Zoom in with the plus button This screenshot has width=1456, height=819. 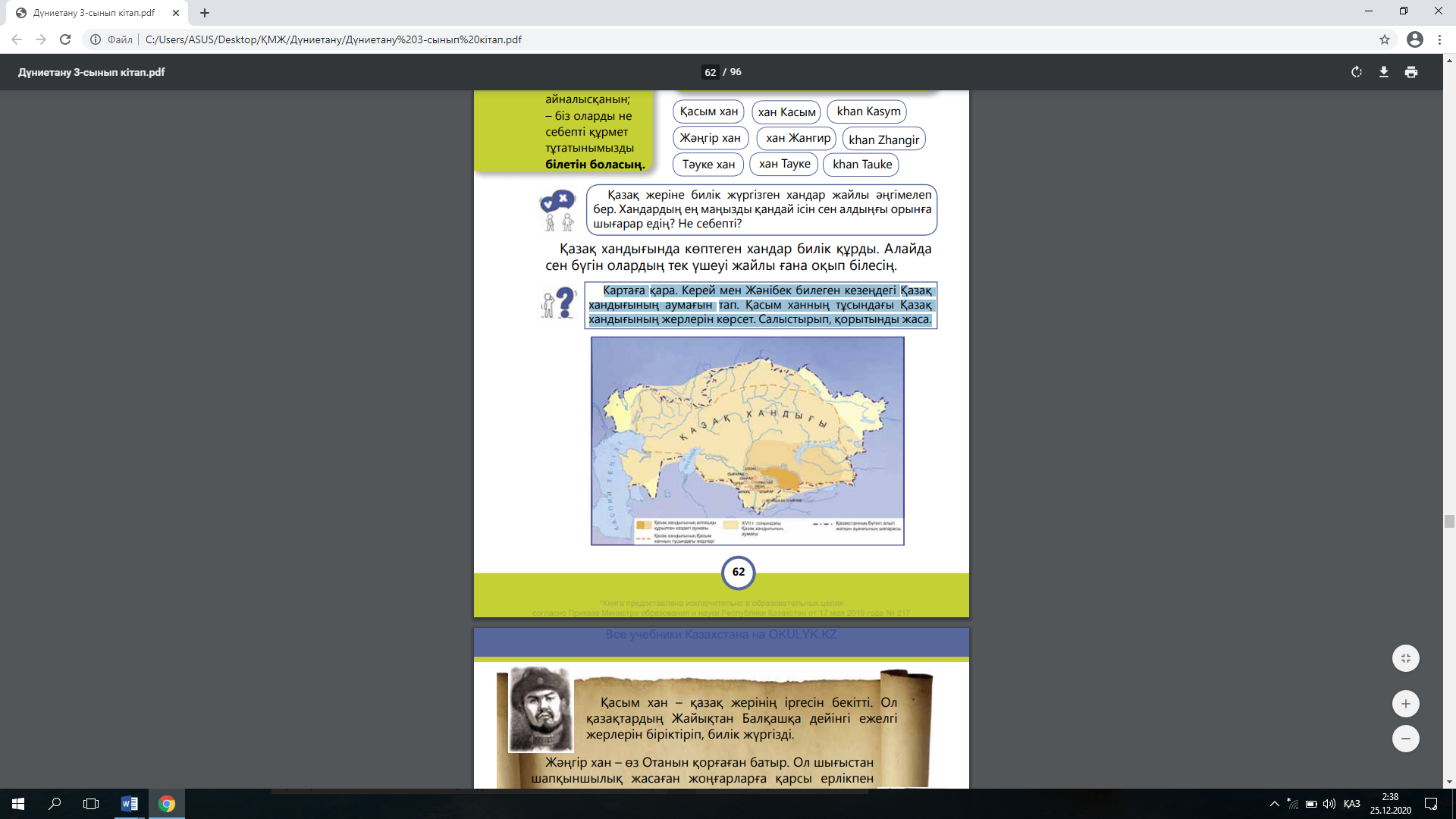[1405, 704]
